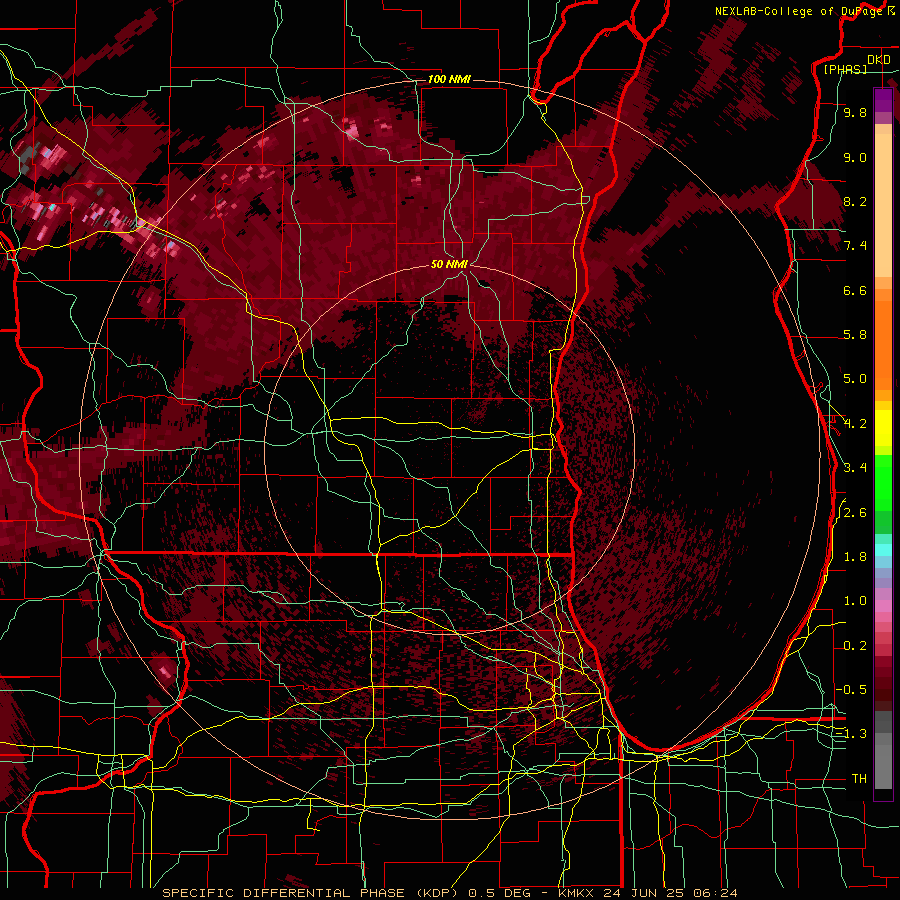
Task: Click the 24 JUN 25 06:24 timestamp
Action: point(669,893)
